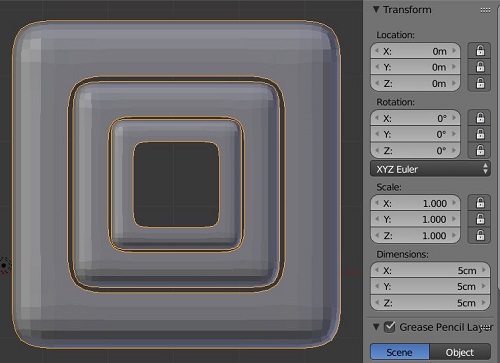The width and height of the screenshot is (500, 363).
Task: Click the Transform panel drag grip icon
Action: coord(485,11)
